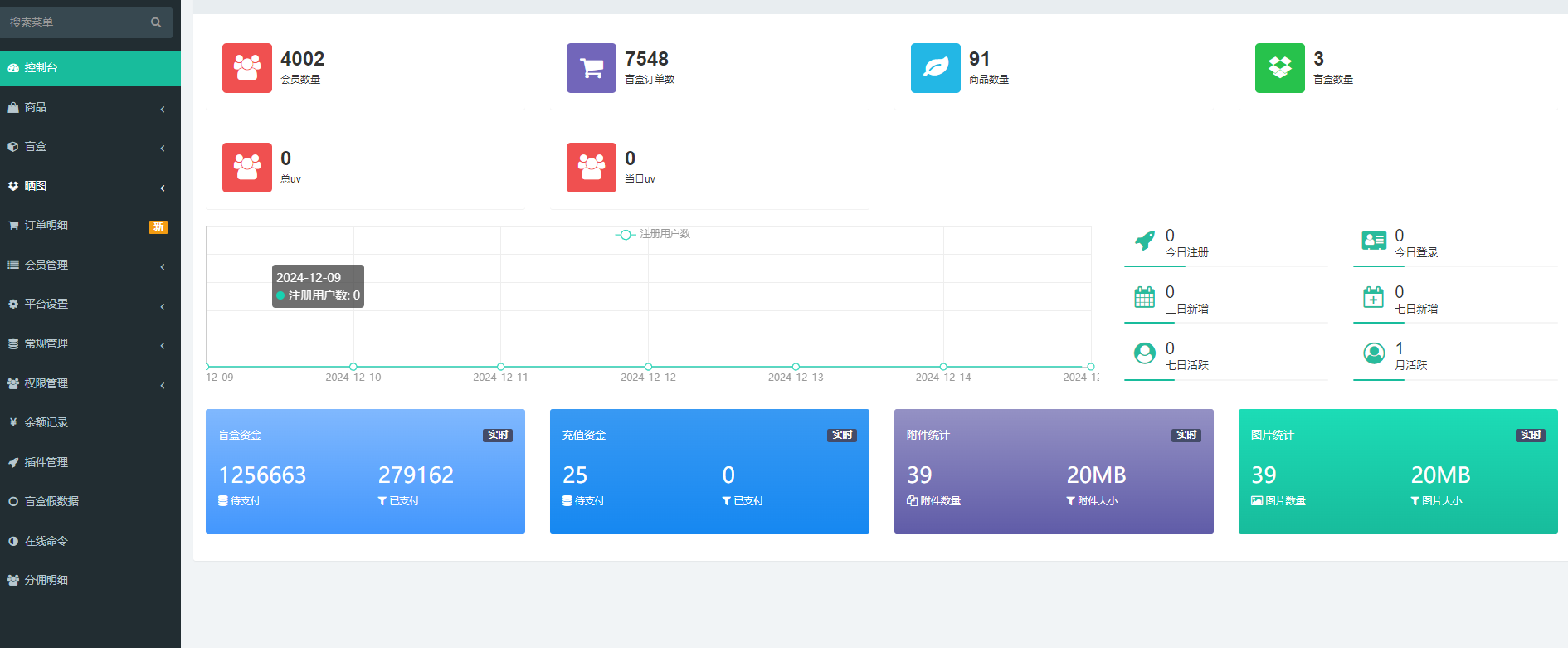1568x648 pixels.
Task: Click the 实时 badge on 图片统计 card
Action: [x=1531, y=436]
